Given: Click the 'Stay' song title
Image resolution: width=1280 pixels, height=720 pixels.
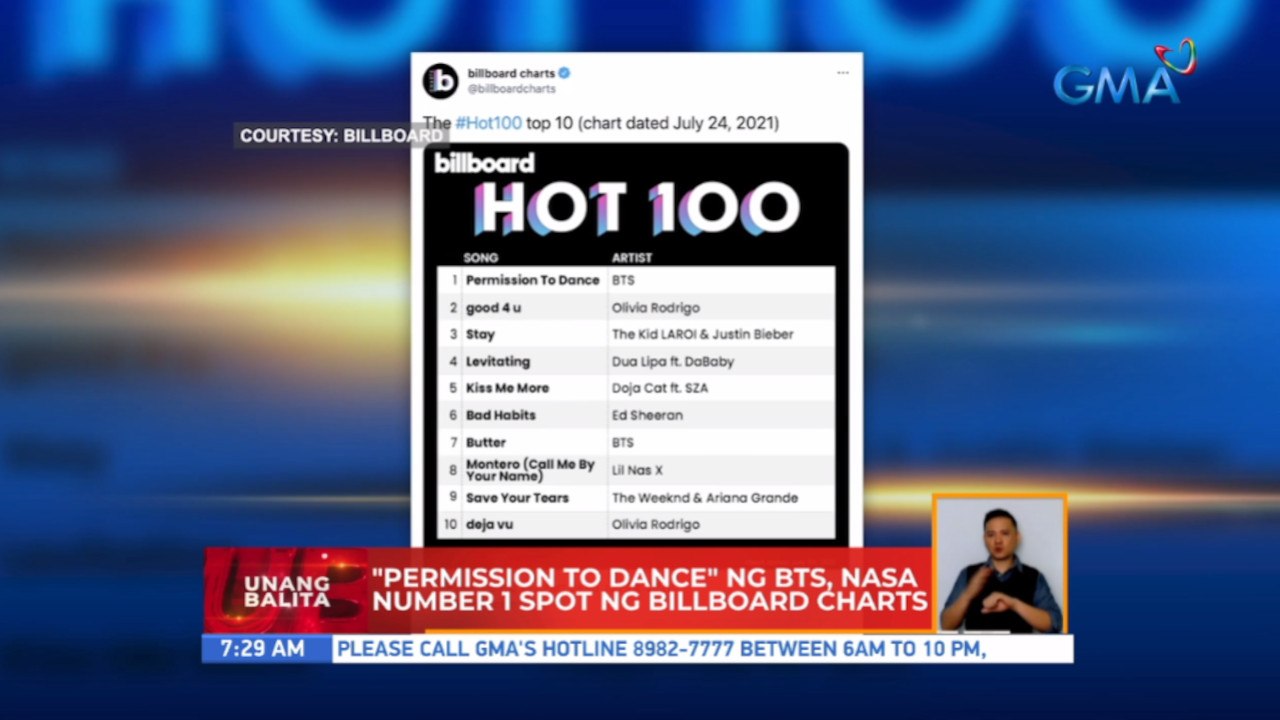Looking at the screenshot, I should [x=480, y=335].
